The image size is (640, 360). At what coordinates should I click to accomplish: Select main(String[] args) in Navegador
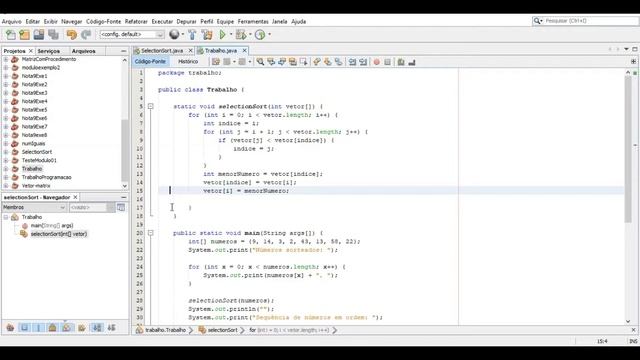[x=52, y=225]
